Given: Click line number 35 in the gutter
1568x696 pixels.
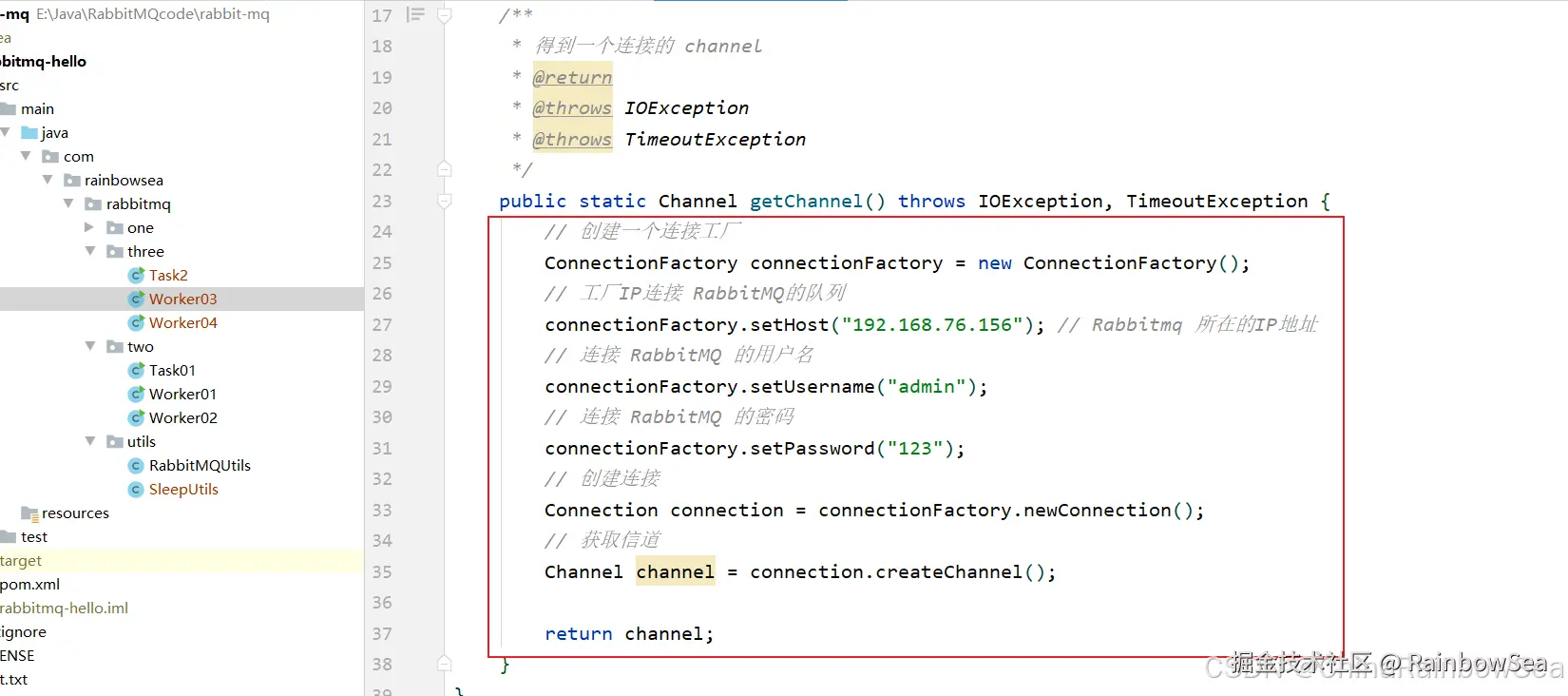Looking at the screenshot, I should click(382, 572).
